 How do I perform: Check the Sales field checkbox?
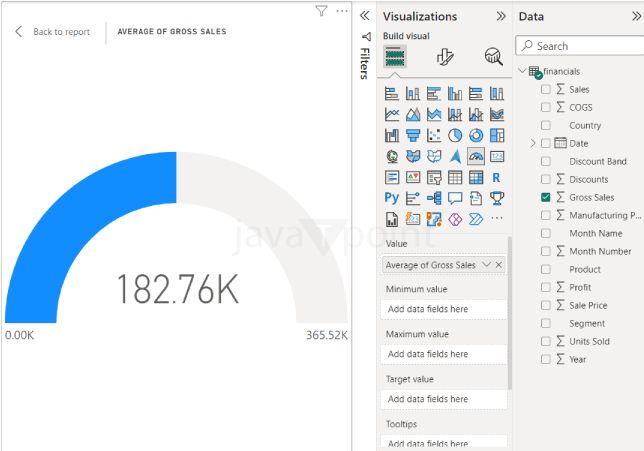click(545, 89)
